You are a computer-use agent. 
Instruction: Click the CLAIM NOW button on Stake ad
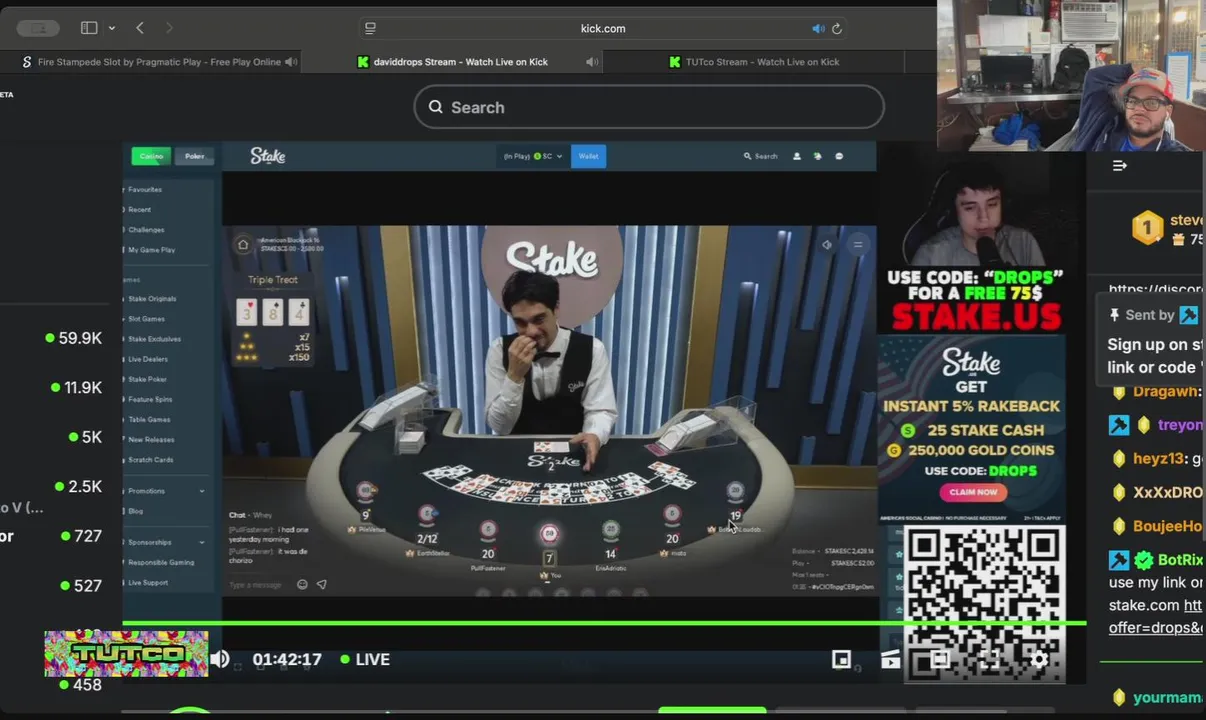(x=973, y=492)
